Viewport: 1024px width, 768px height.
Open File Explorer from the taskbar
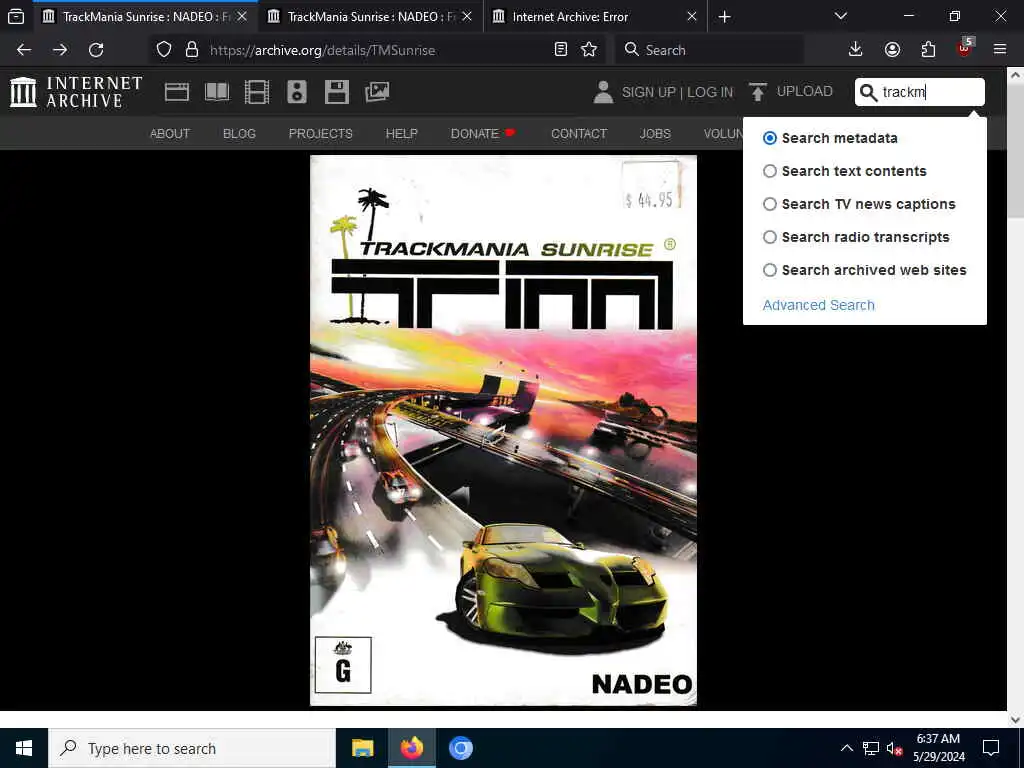tap(362, 748)
